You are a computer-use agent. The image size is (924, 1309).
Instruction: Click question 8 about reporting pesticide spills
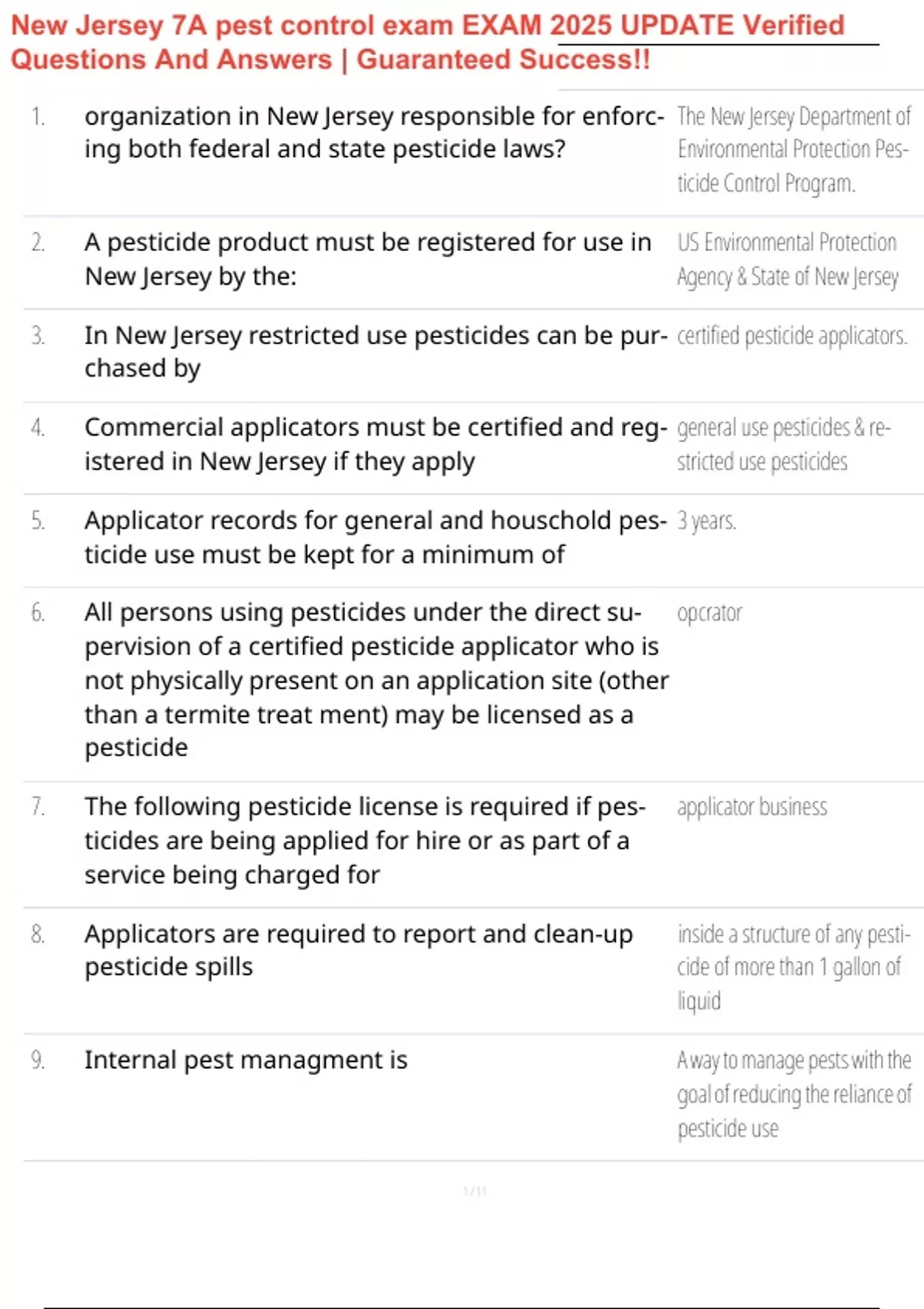point(358,950)
